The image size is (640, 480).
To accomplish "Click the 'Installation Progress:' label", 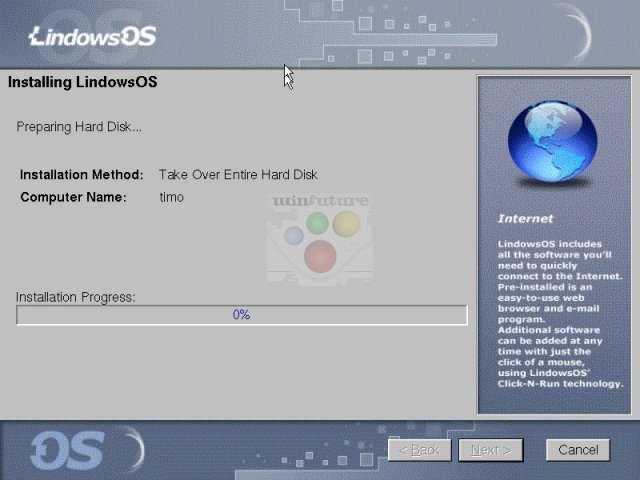I will coord(76,297).
